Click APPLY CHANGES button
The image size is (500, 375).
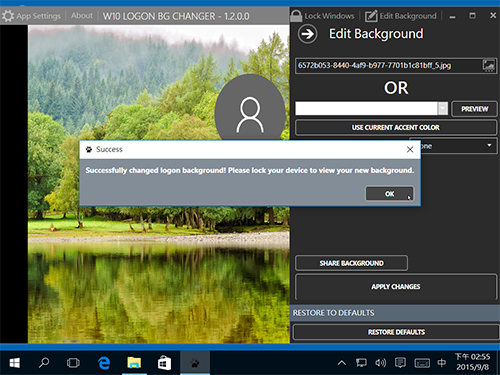tap(396, 287)
